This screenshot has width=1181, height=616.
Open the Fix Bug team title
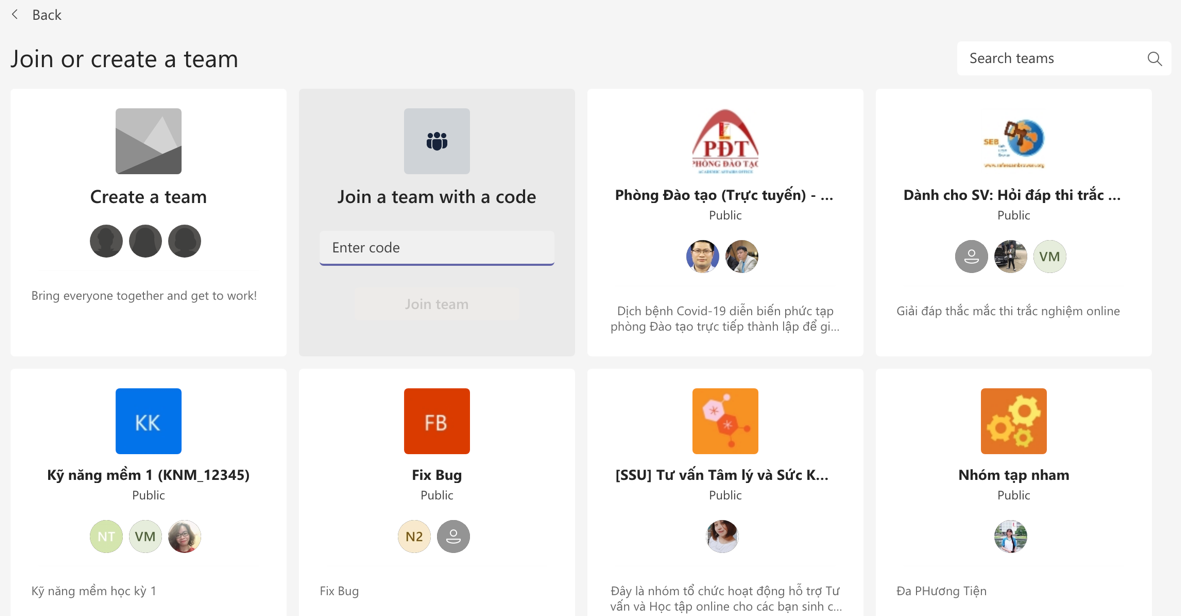point(436,475)
